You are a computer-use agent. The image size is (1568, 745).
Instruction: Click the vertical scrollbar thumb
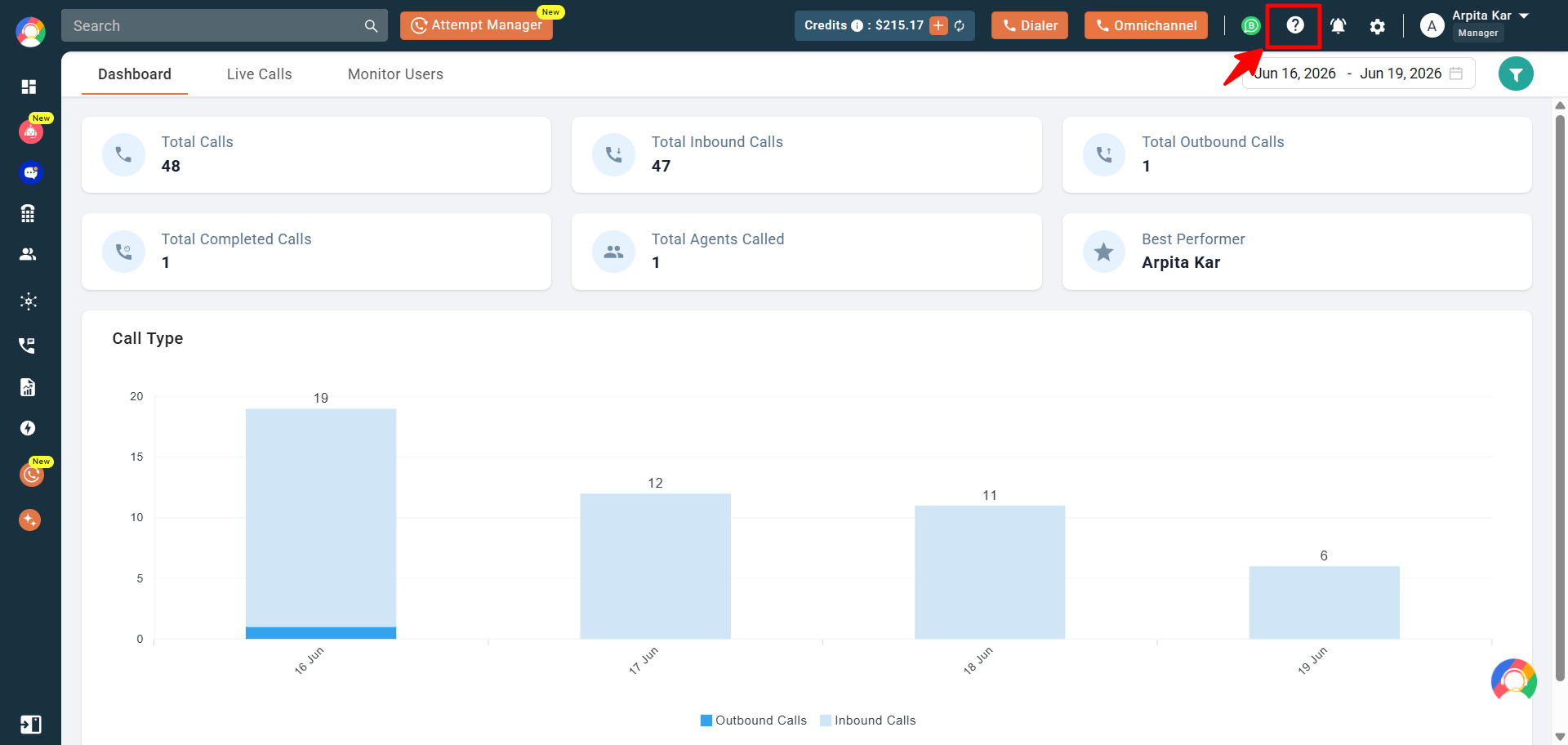(1560, 398)
